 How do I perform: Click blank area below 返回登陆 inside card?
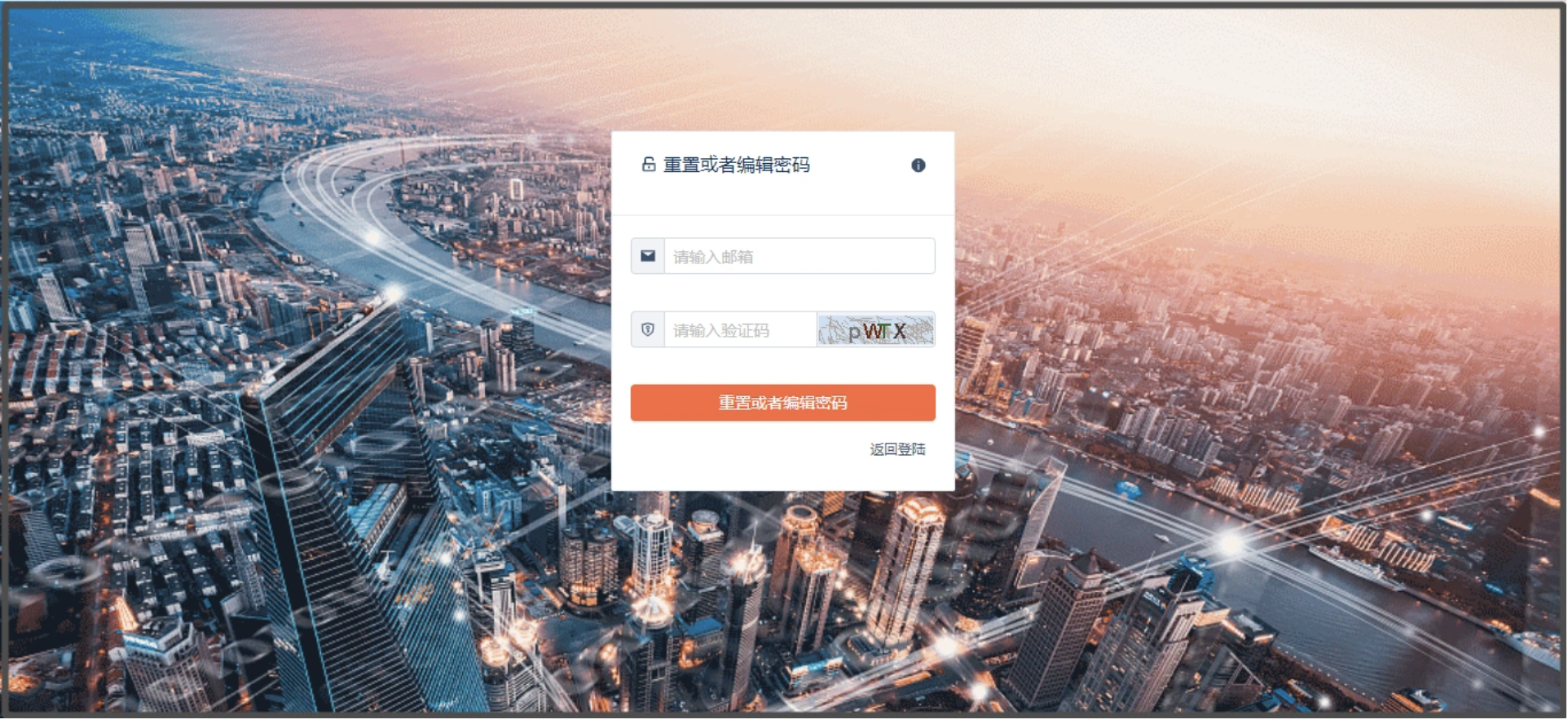click(782, 475)
